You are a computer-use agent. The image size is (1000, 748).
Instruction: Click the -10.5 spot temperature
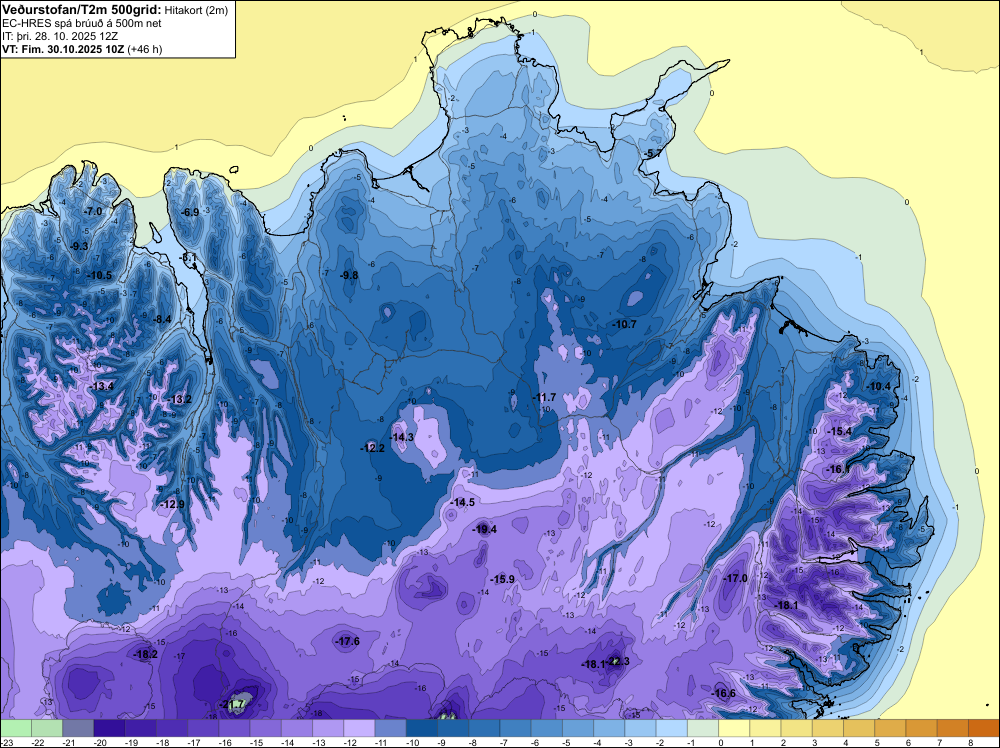pyautogui.click(x=99, y=275)
